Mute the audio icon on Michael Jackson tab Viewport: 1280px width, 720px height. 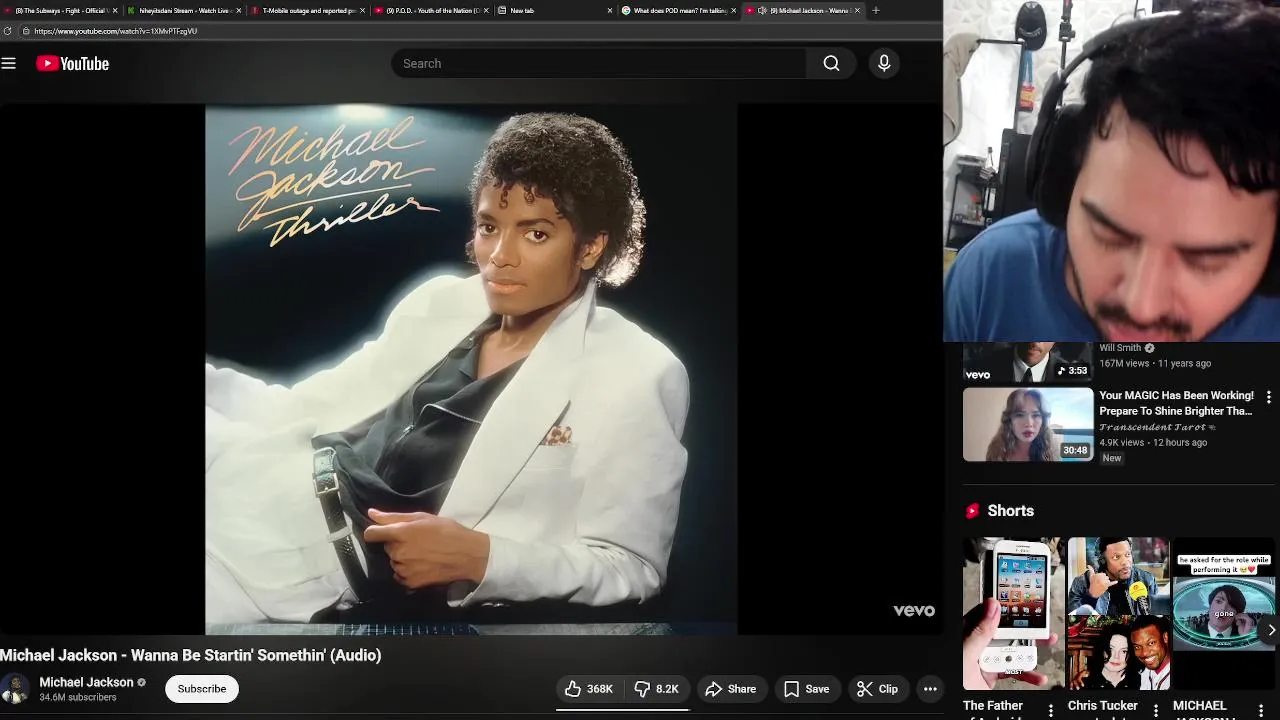[762, 10]
